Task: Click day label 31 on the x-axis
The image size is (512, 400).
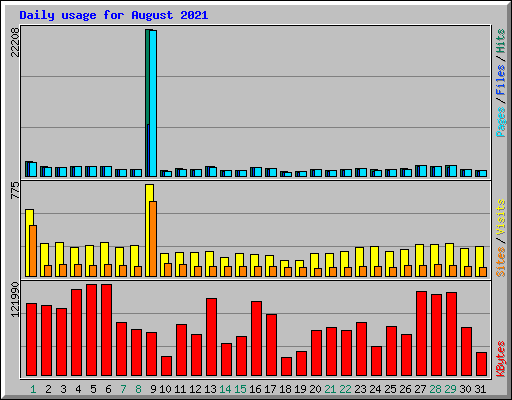Action: (480, 389)
